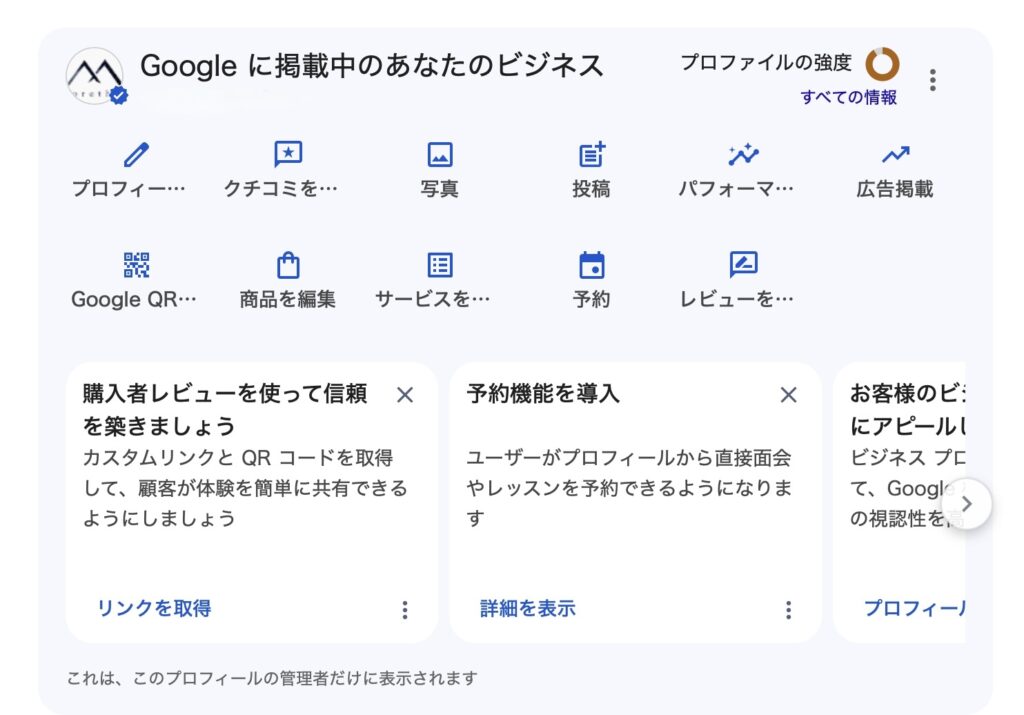The image size is (1024, 715).
Task: Open the bookings (予約) calendar icon
Action: pyautogui.click(x=592, y=265)
